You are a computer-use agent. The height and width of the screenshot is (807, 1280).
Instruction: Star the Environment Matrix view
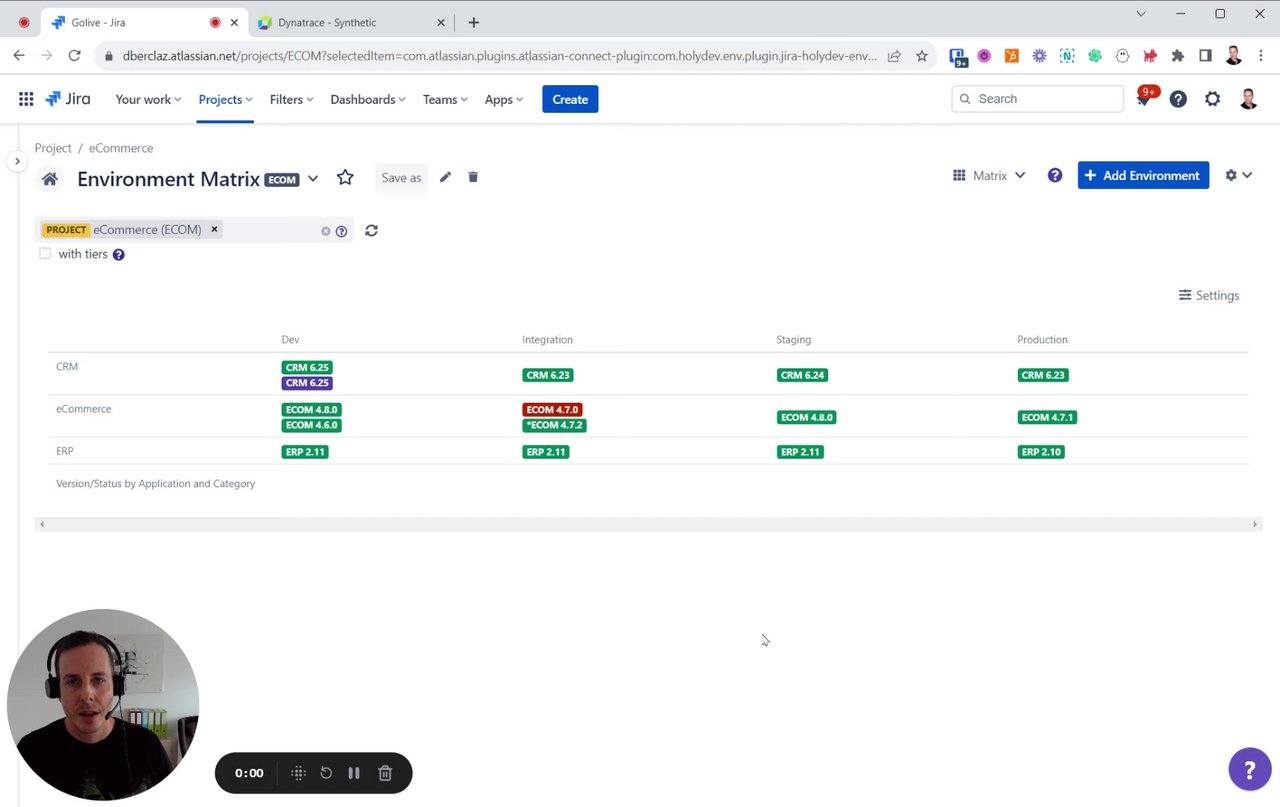coord(345,177)
